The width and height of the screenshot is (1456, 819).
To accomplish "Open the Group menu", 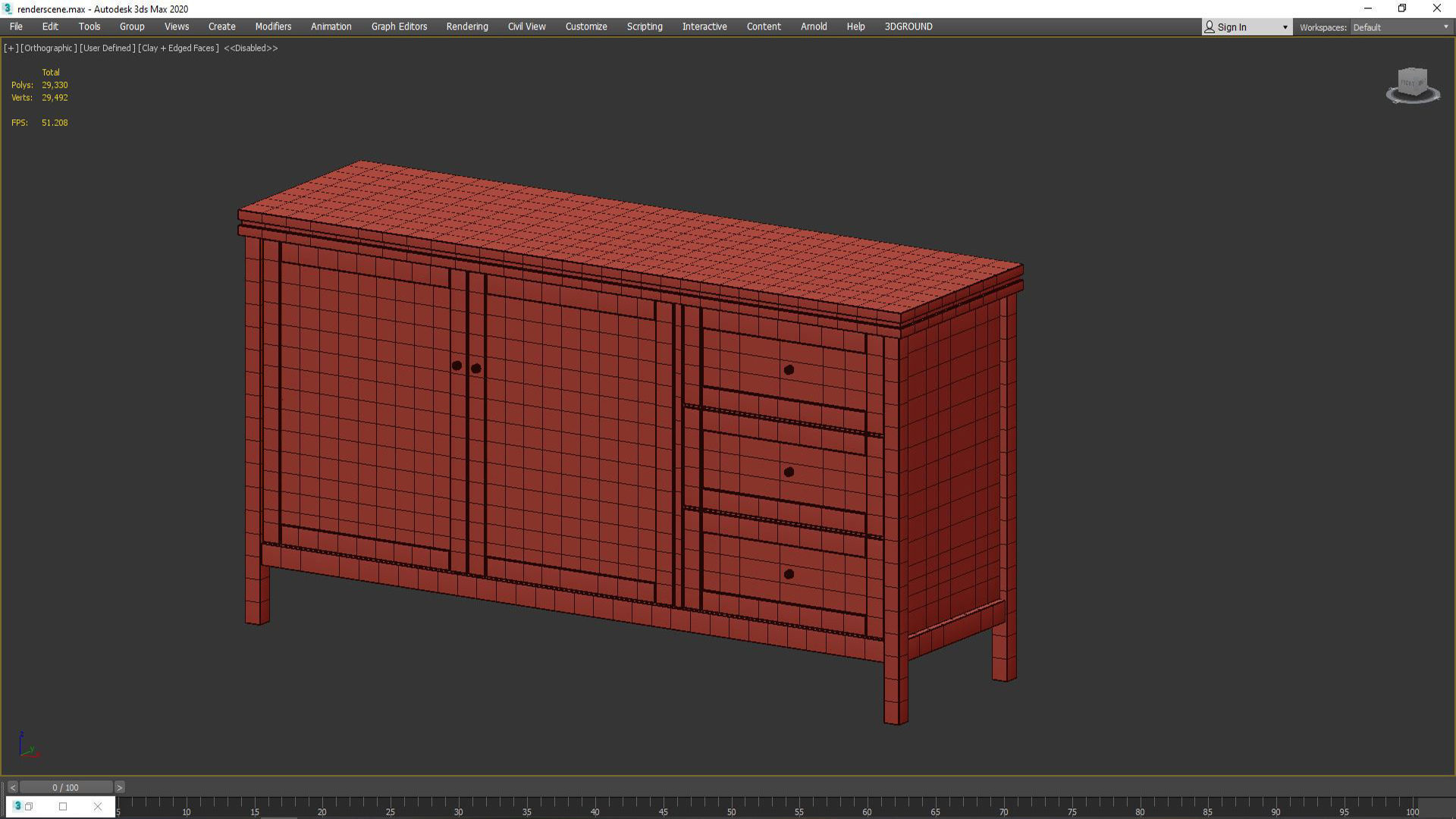I will (x=132, y=27).
